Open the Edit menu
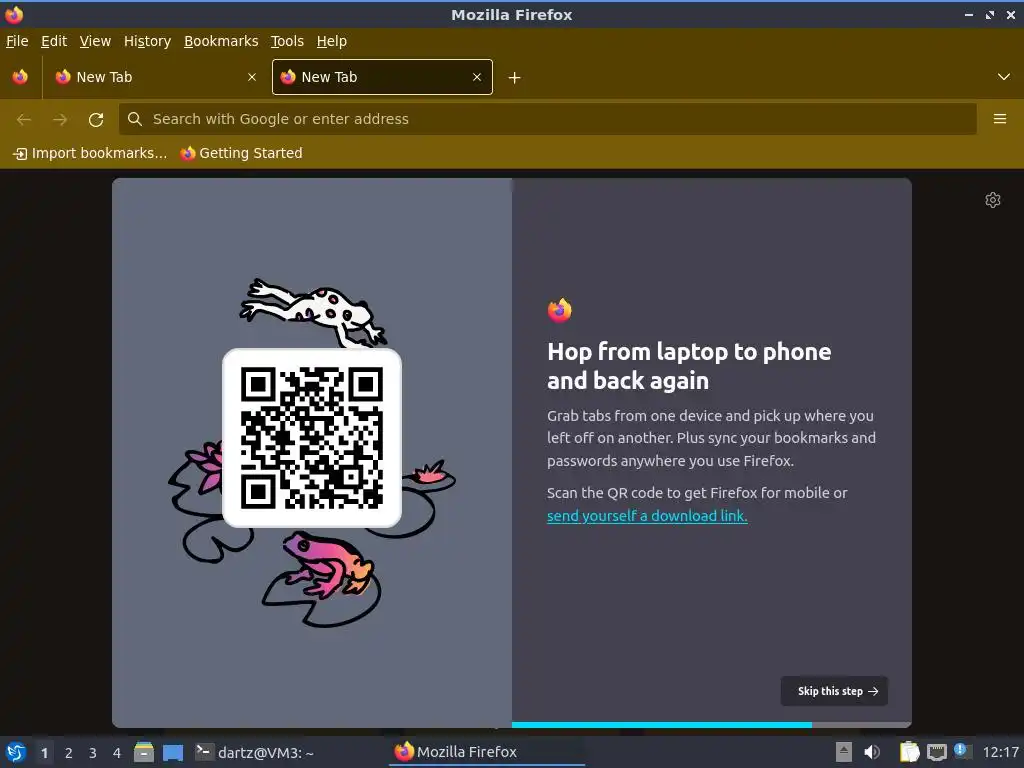 tap(54, 41)
